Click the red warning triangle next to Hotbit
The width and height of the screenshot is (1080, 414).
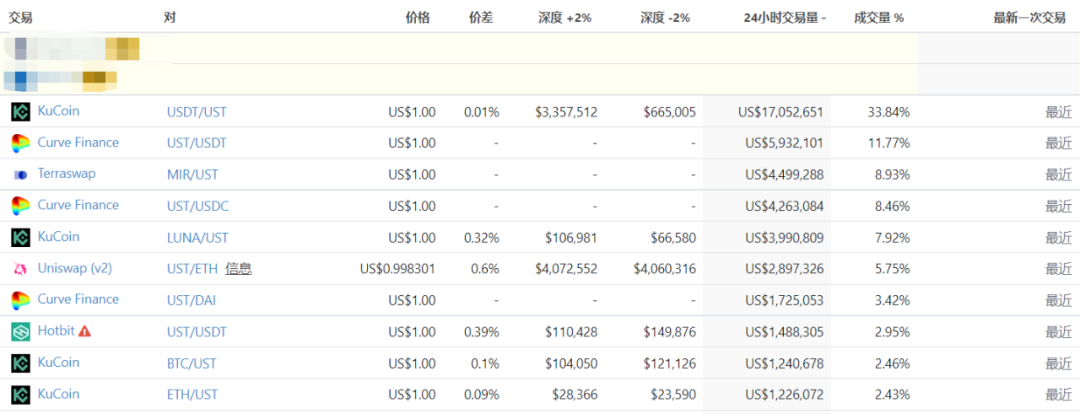click(x=85, y=331)
